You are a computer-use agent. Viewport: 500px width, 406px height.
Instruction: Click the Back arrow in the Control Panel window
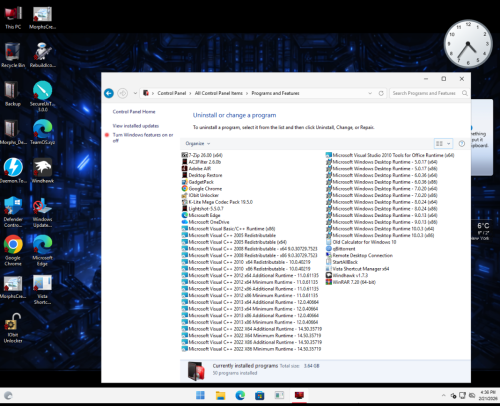109,93
